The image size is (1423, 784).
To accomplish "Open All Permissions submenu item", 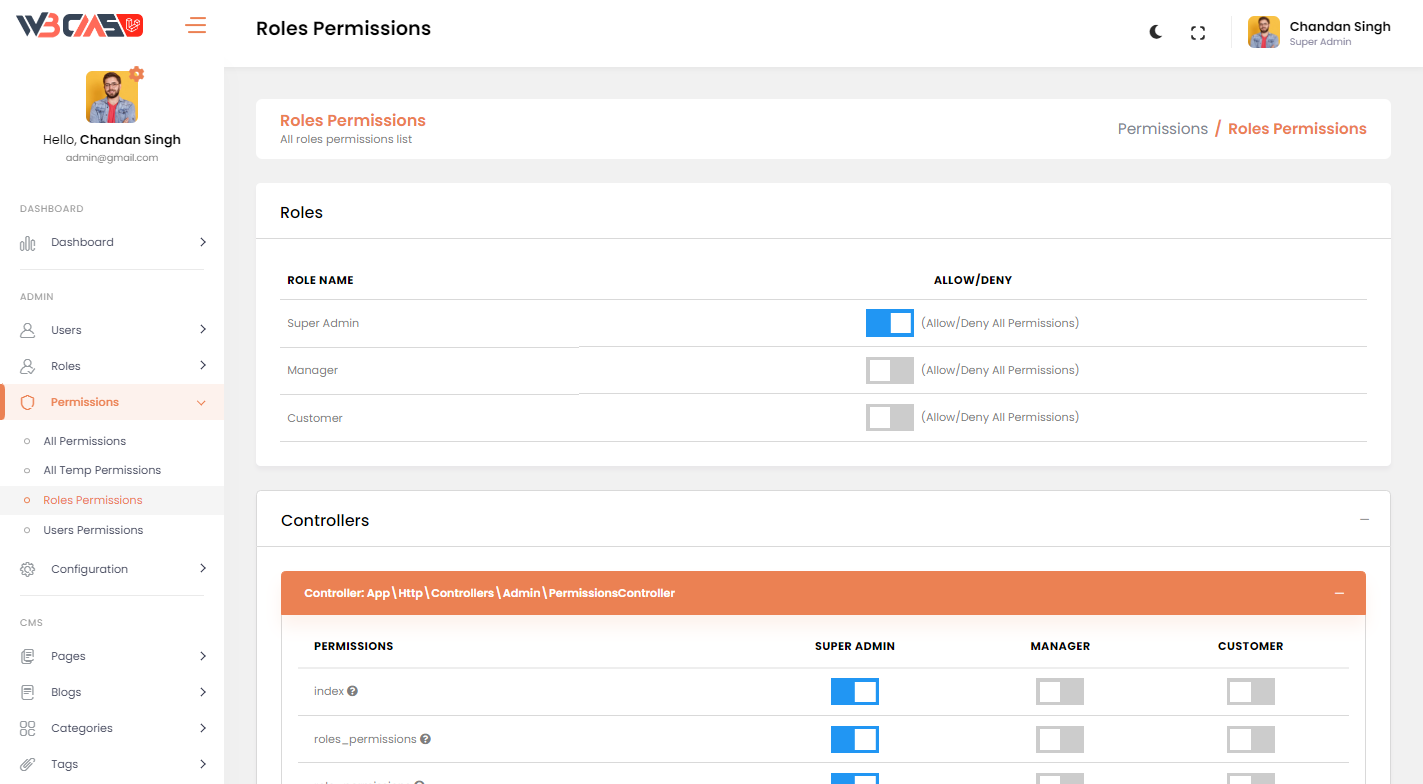I will pyautogui.click(x=84, y=441).
